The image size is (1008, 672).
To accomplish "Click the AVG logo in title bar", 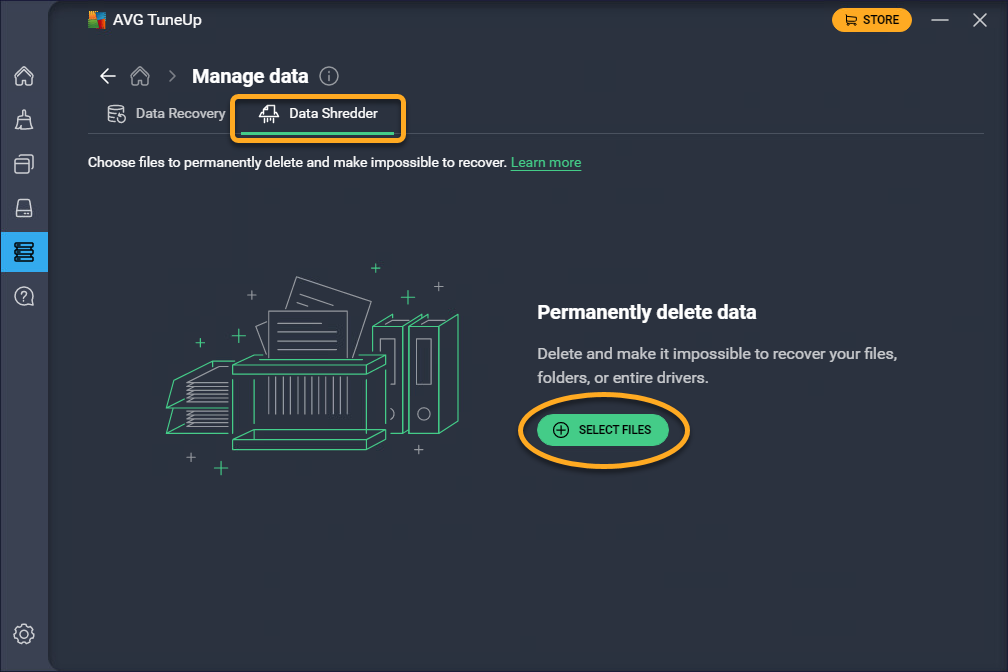I will 97,20.
